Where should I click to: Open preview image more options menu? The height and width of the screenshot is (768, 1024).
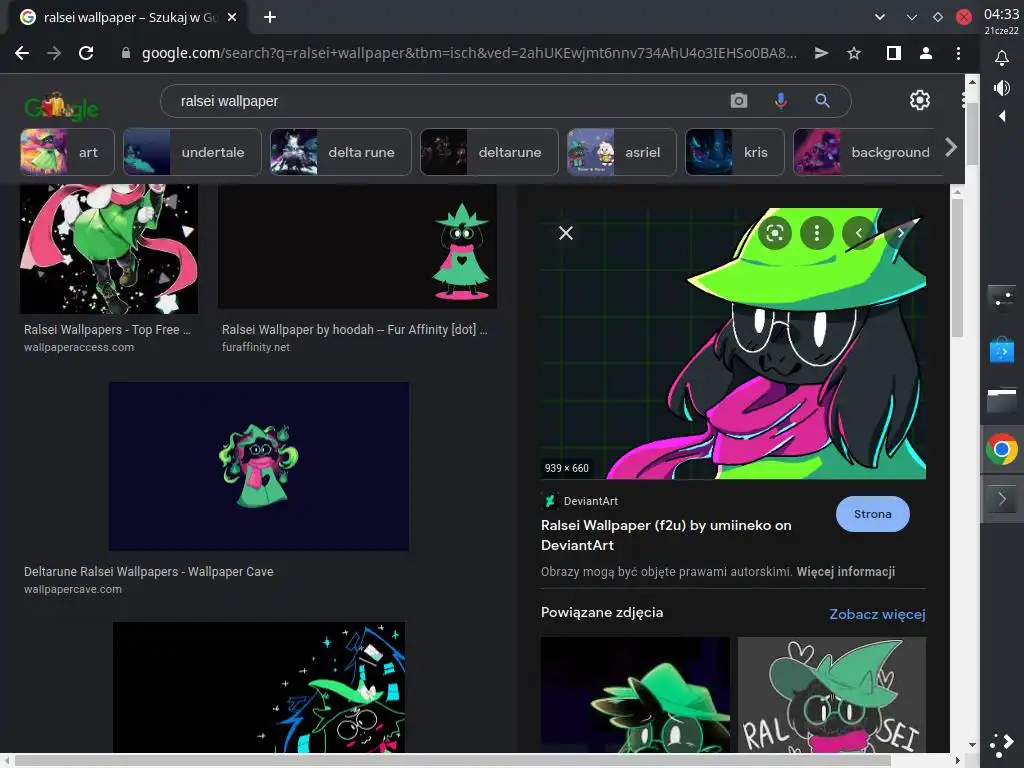tap(816, 232)
